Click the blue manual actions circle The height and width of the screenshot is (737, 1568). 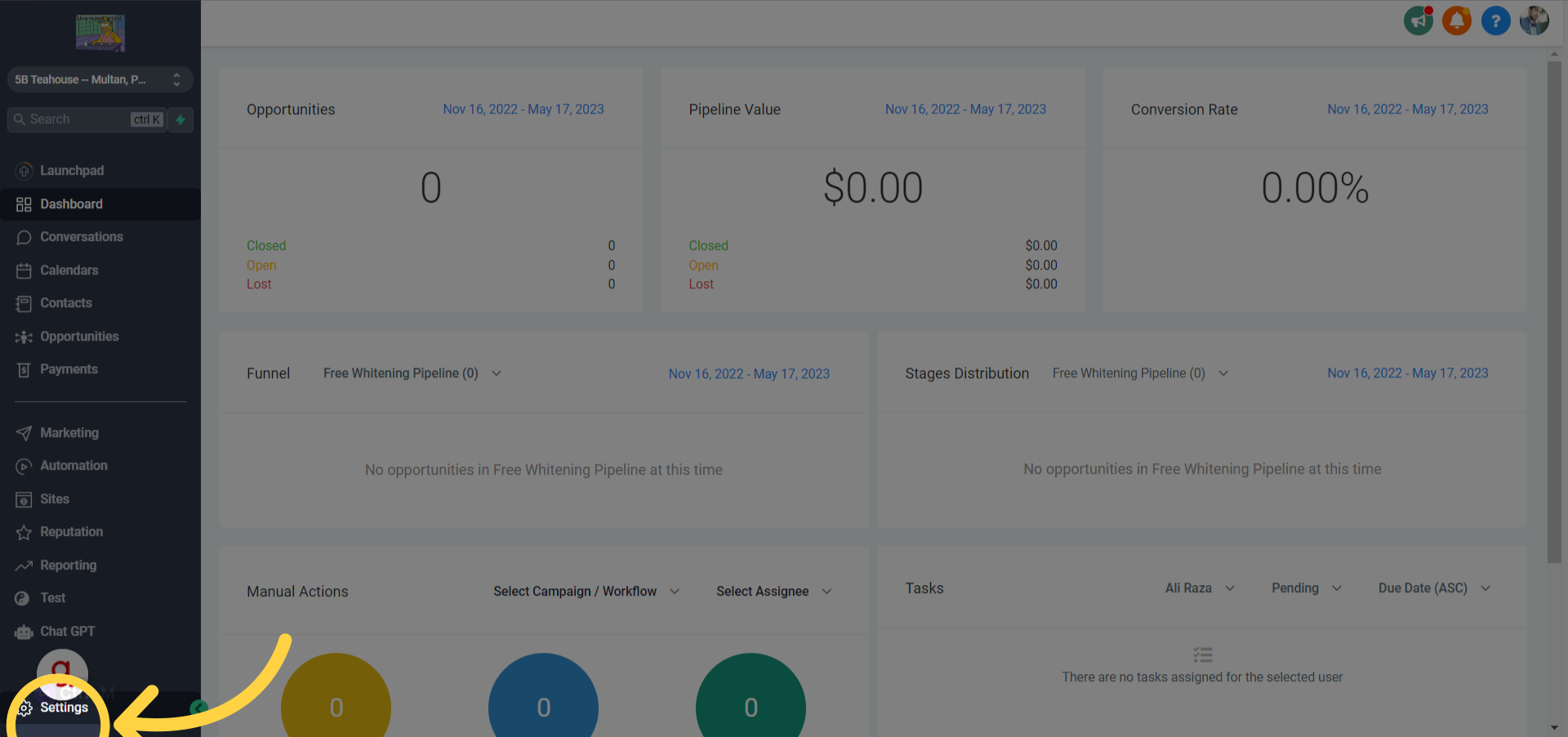[543, 695]
